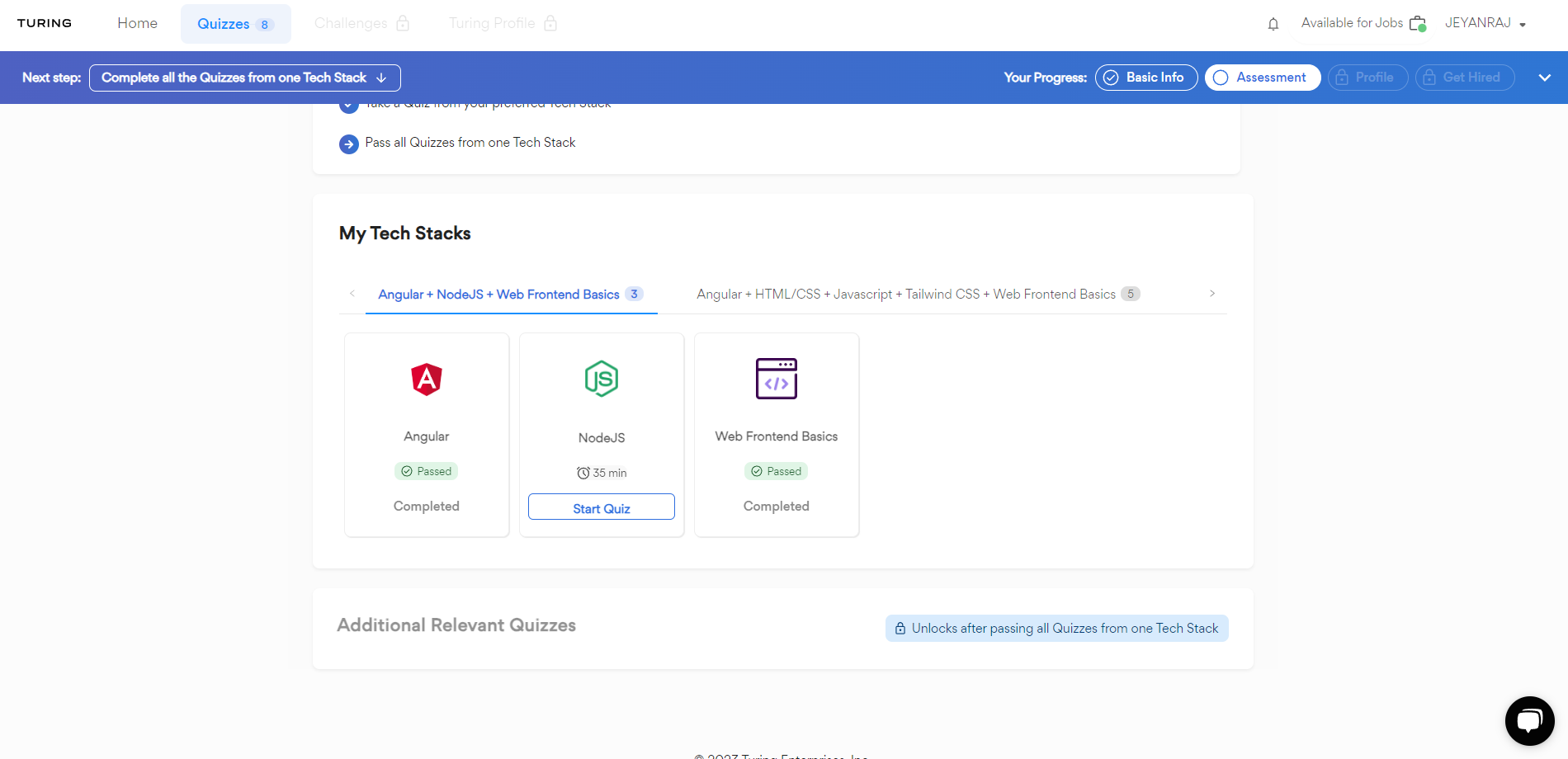Click the Turing logo
1568x759 pixels.
(45, 23)
